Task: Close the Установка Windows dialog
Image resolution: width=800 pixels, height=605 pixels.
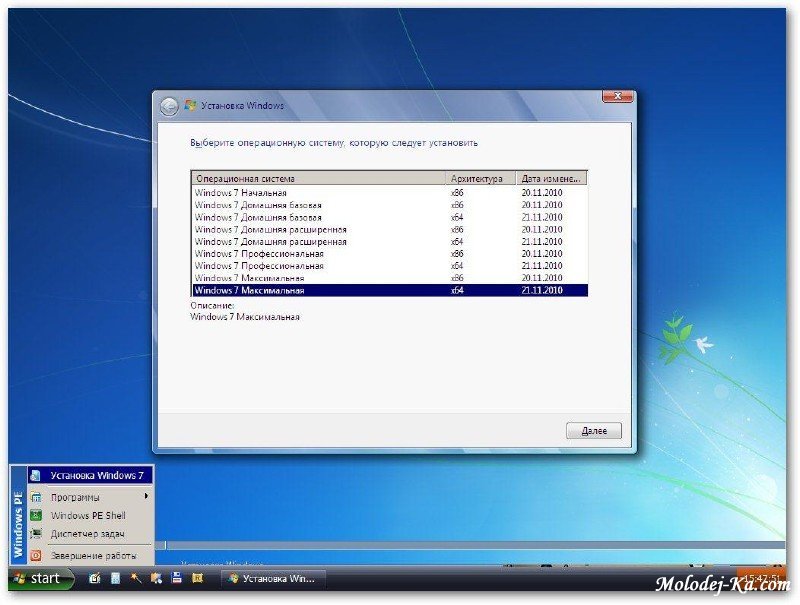Action: [617, 96]
